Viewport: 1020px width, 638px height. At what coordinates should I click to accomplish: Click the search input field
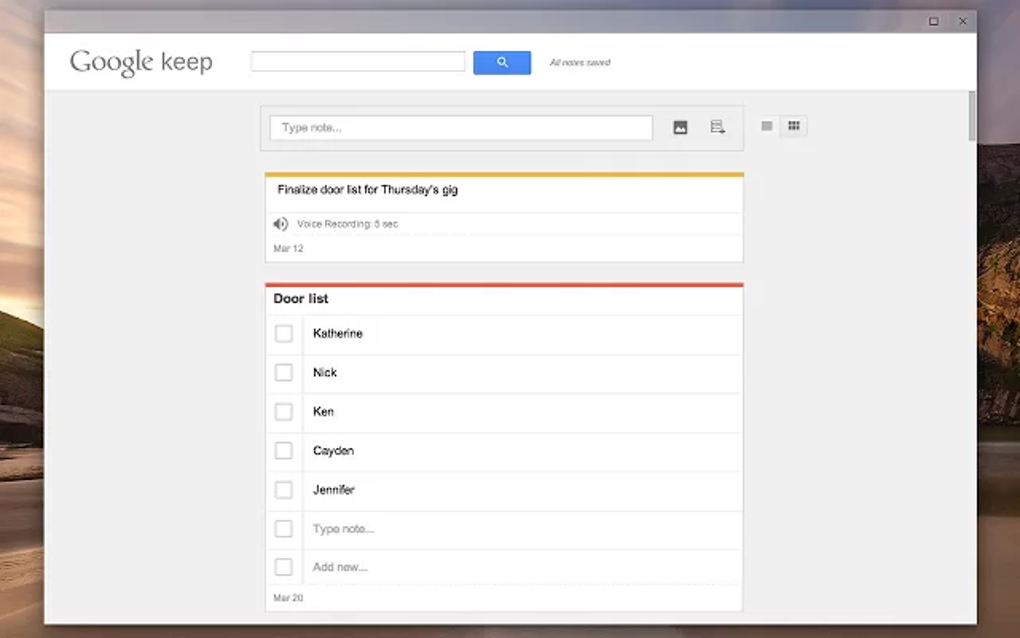[x=357, y=62]
